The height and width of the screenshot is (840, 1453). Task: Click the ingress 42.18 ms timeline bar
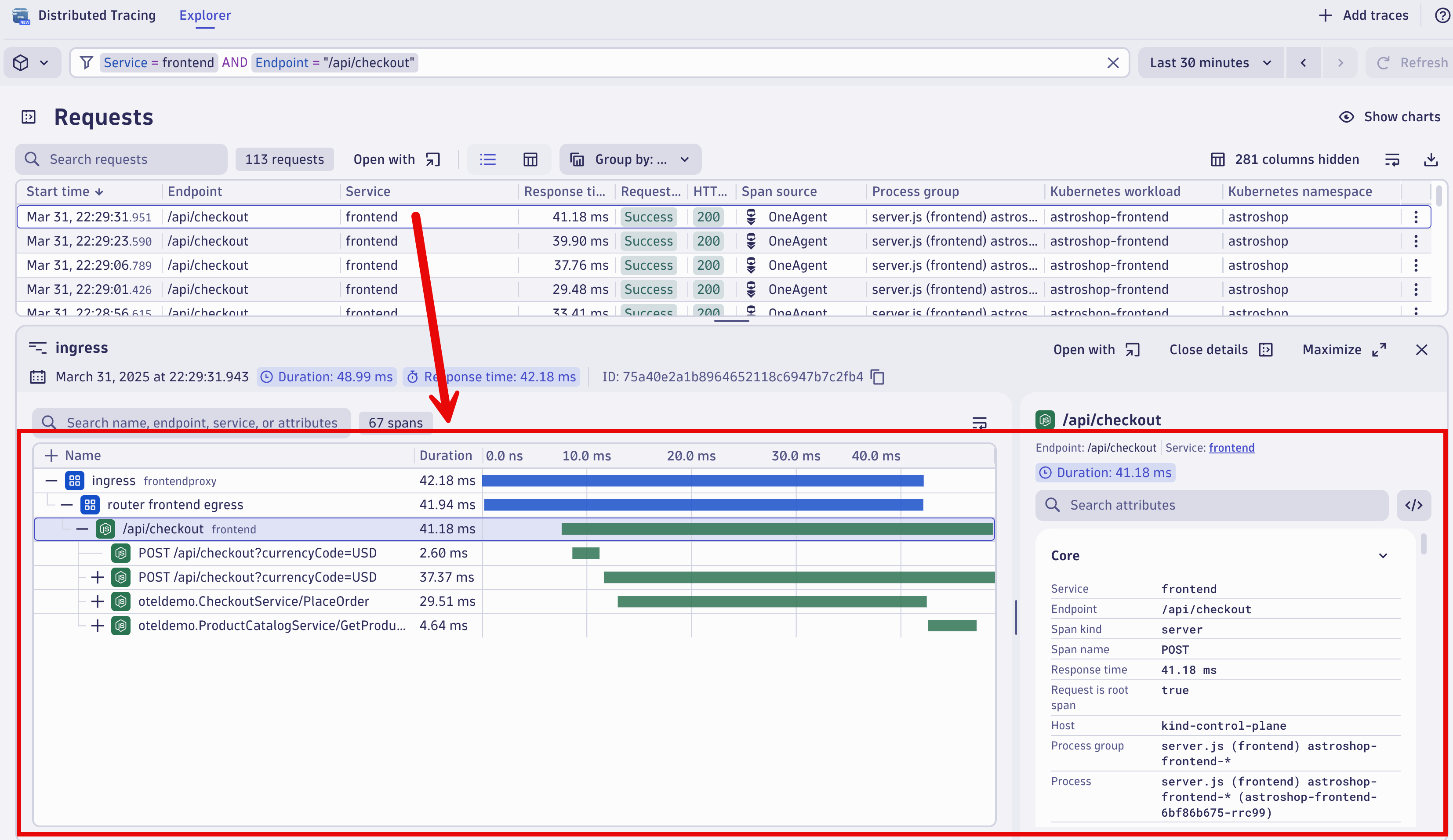[x=703, y=480]
